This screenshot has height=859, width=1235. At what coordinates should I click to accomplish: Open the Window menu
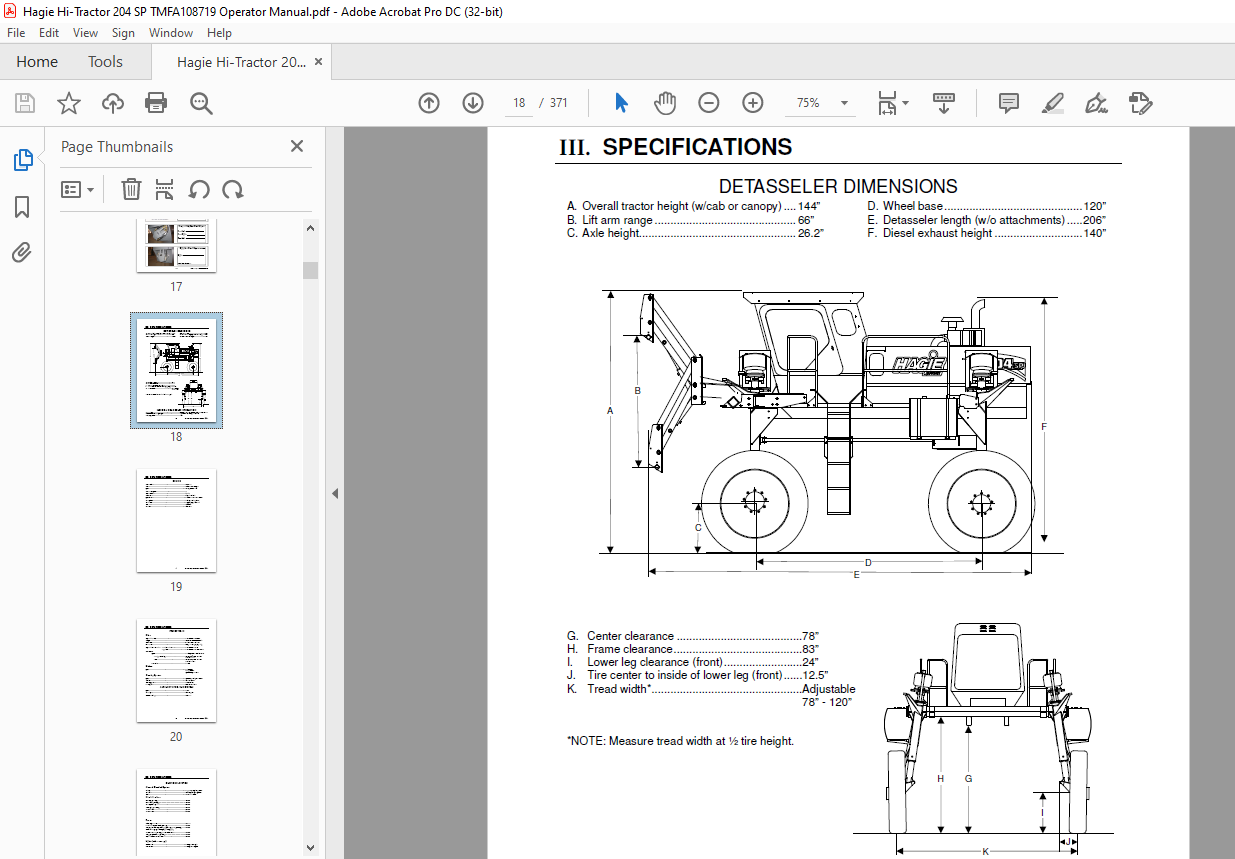tap(171, 33)
